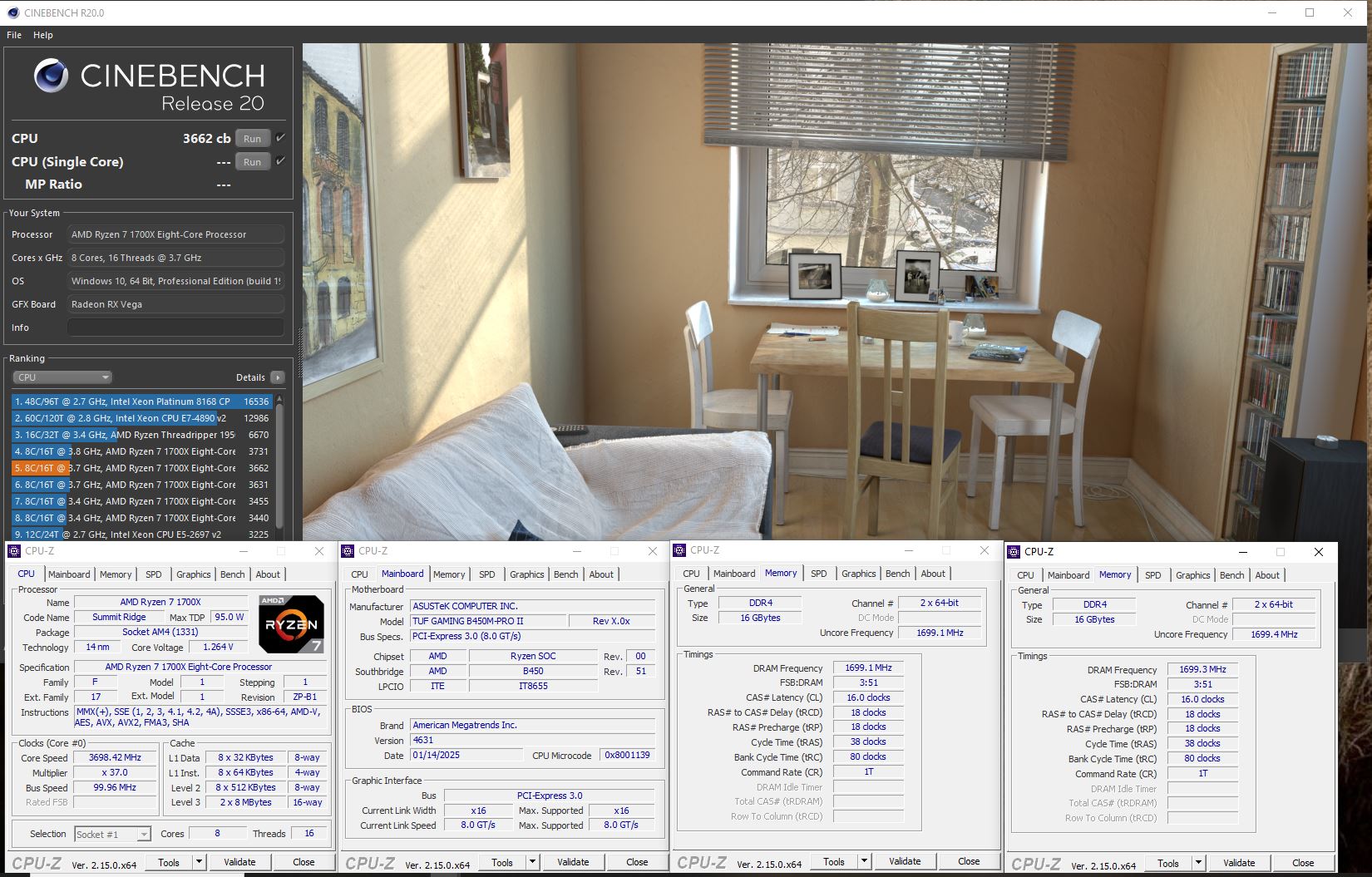Click the Core Voltage value 1.264 V
The image size is (1372, 877).
(219, 647)
